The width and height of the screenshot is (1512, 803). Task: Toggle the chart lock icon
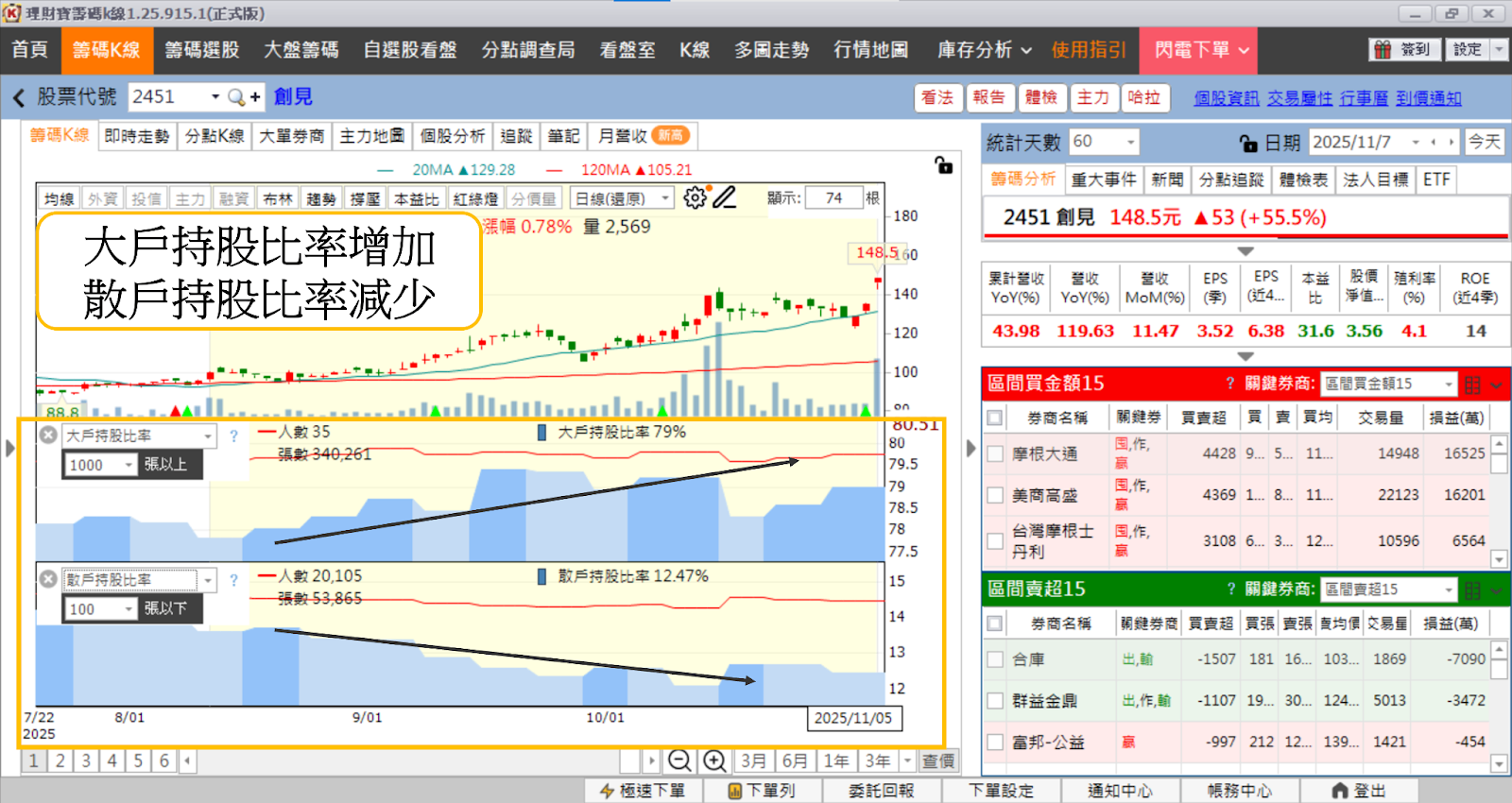[x=943, y=164]
